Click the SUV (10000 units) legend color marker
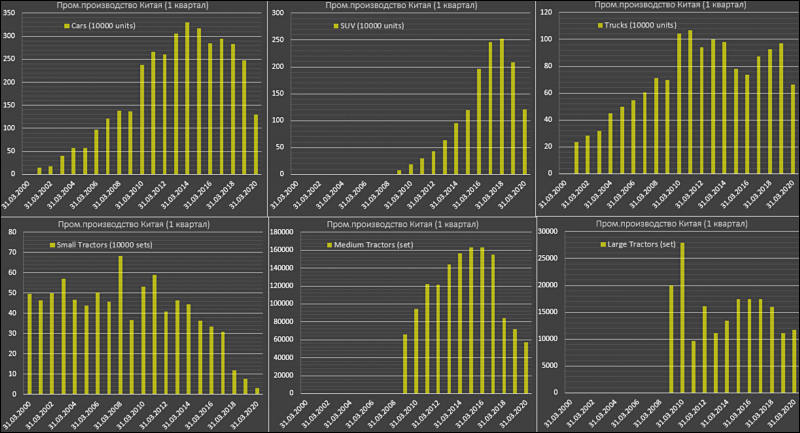Screen dimensions: 800x433 [336, 26]
